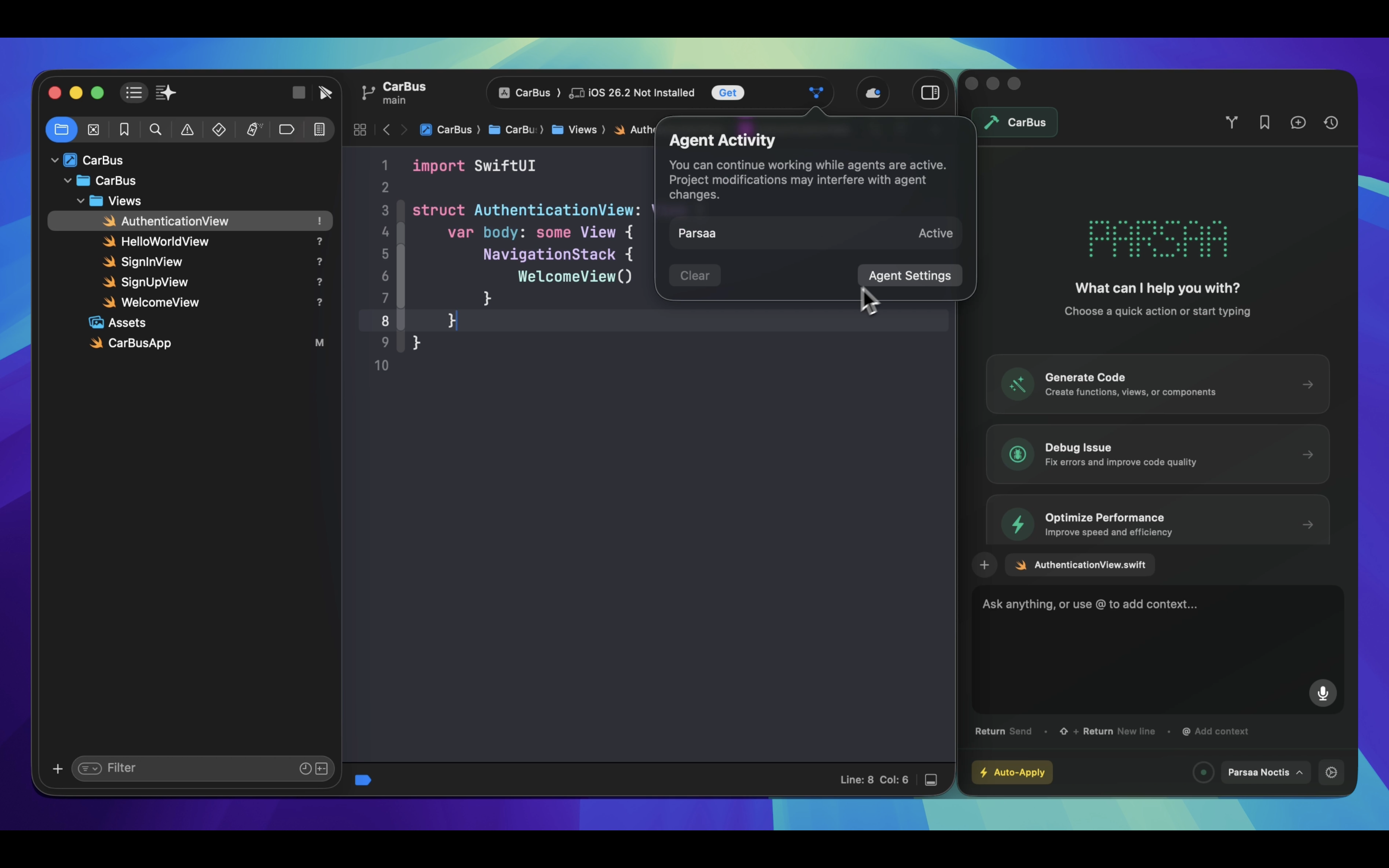Click the Run play button

point(326,93)
